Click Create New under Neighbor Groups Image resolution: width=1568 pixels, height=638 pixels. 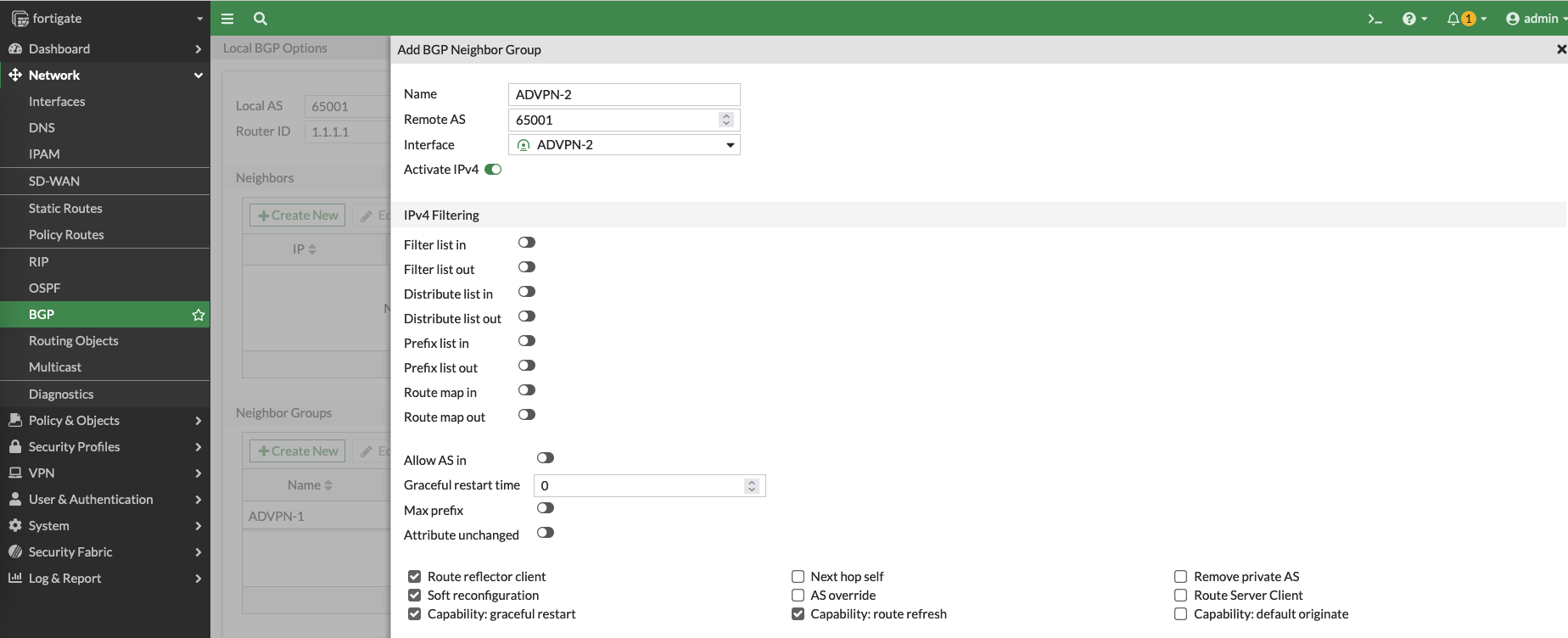click(x=298, y=451)
